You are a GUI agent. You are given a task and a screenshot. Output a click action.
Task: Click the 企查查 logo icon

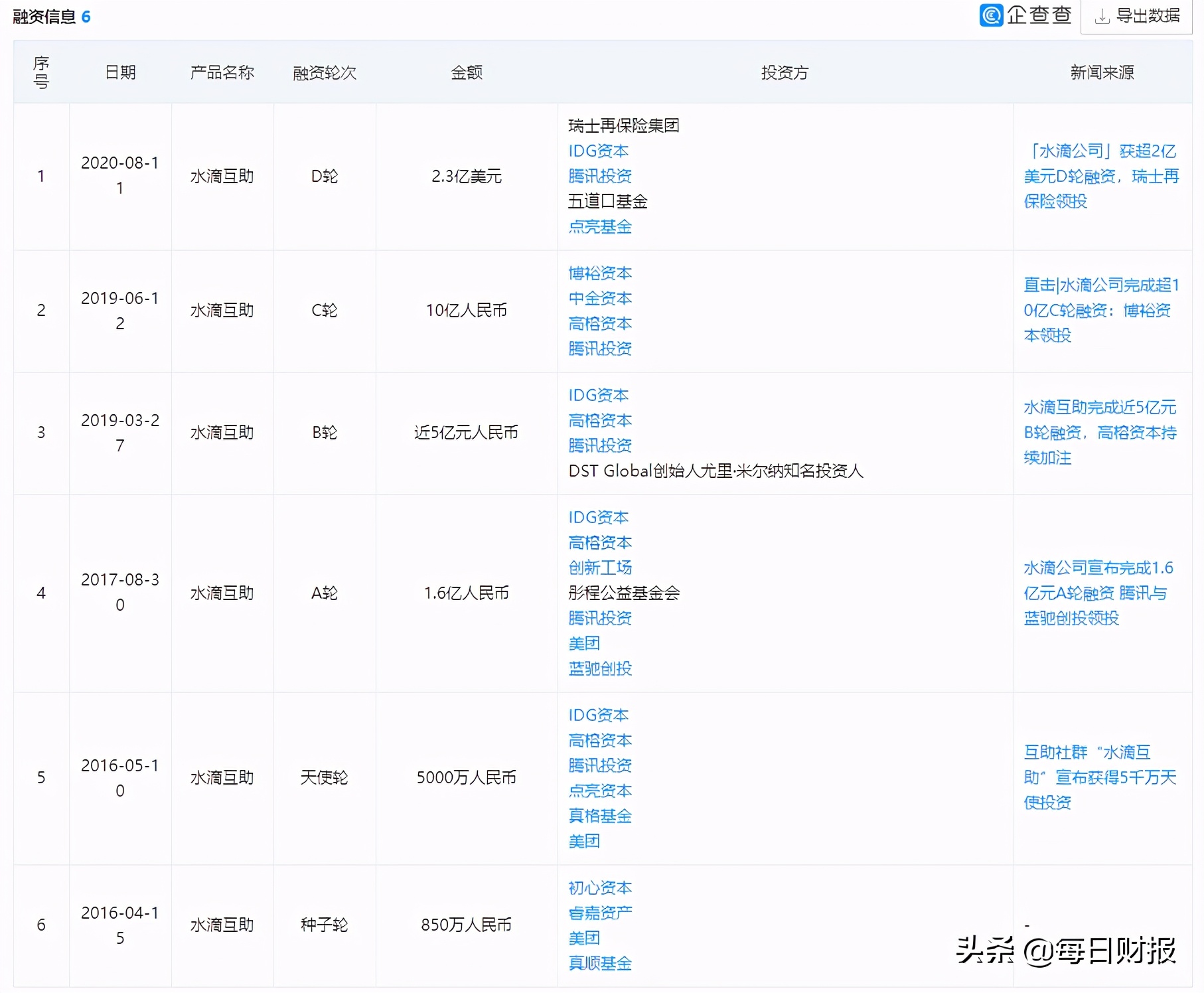pyautogui.click(x=991, y=15)
